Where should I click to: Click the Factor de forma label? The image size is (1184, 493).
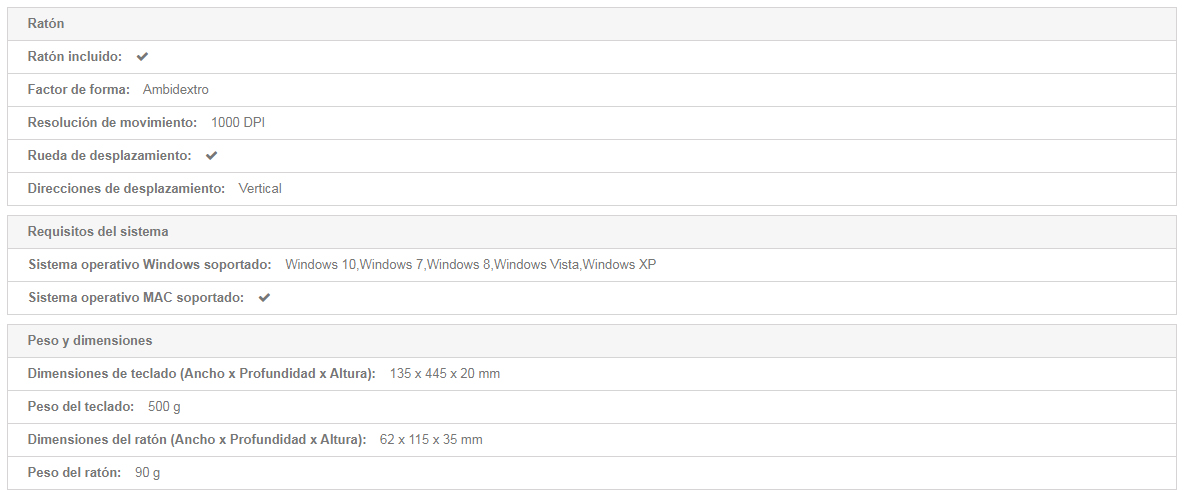pos(79,90)
